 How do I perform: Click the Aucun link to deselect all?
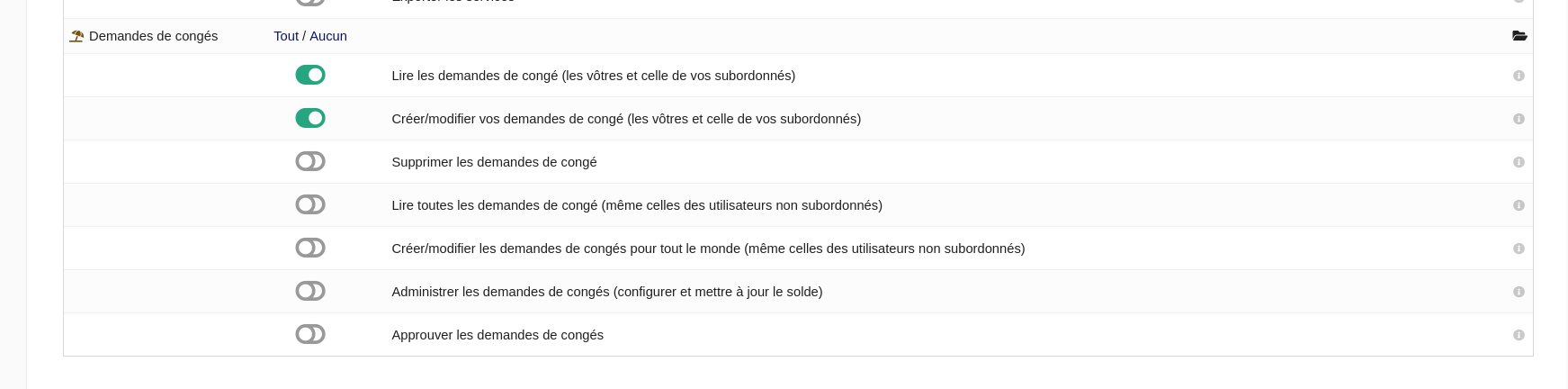tap(328, 36)
